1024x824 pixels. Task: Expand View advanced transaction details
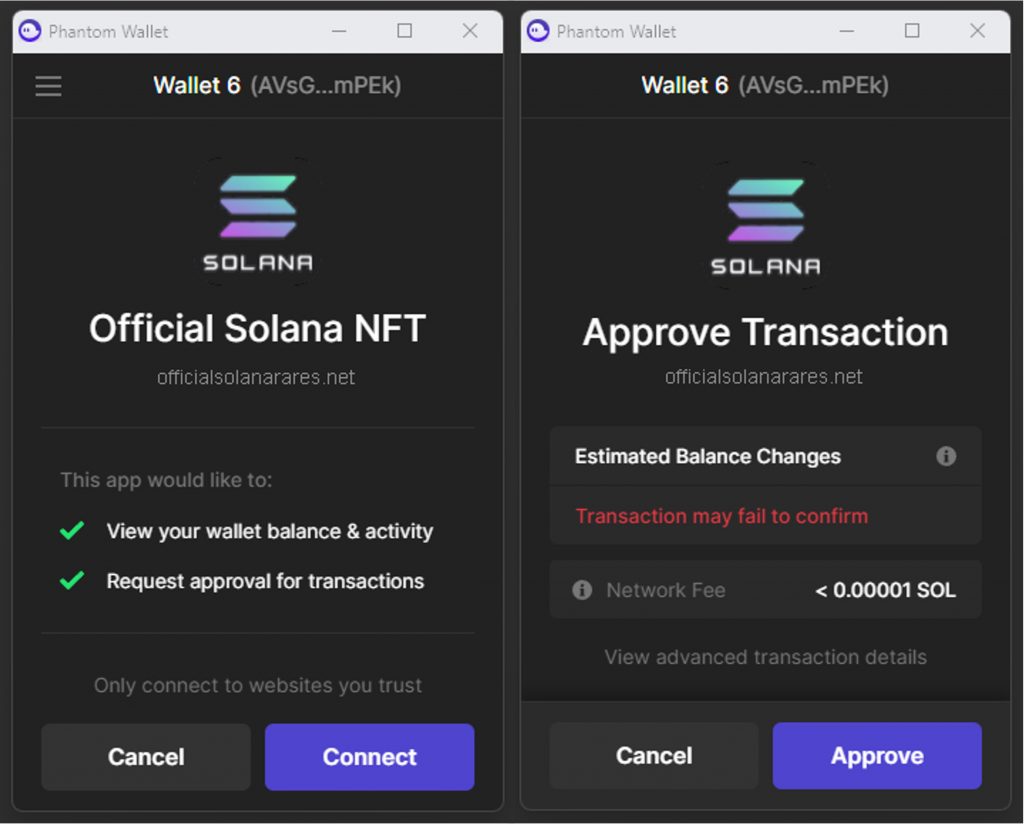(765, 657)
